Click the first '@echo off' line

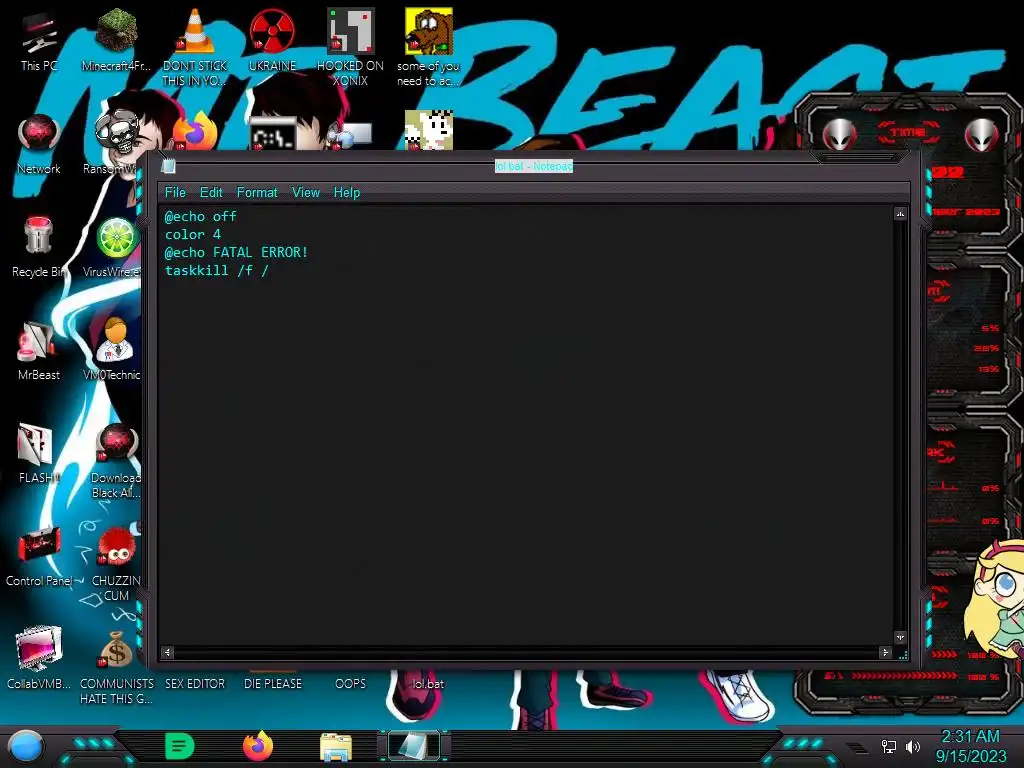(200, 216)
